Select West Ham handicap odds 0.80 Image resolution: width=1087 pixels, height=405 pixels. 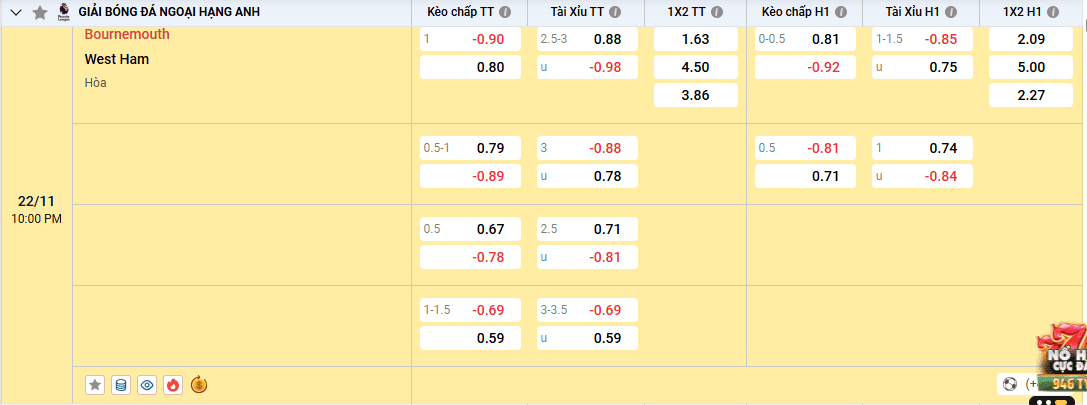pos(470,67)
